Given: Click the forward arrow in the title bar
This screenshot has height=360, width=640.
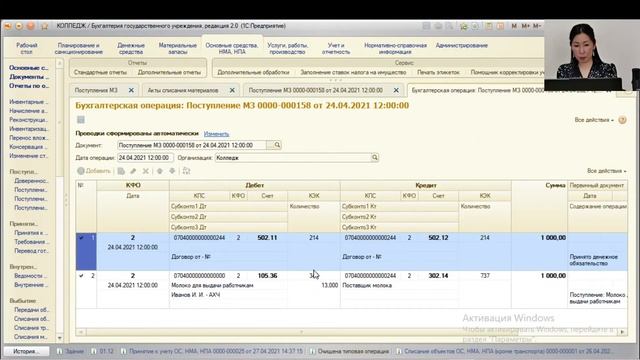Looking at the screenshot, I should [x=19, y=26].
